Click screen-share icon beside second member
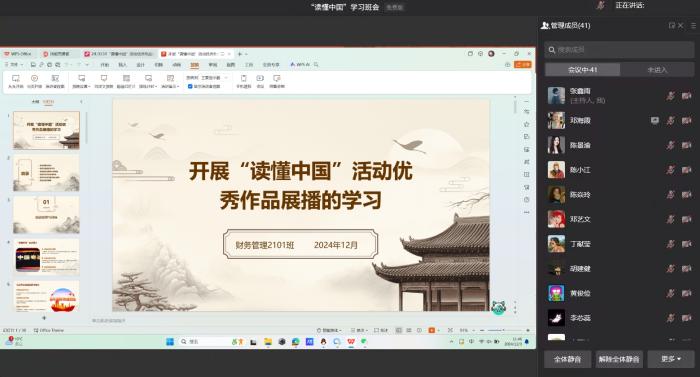 pos(654,120)
